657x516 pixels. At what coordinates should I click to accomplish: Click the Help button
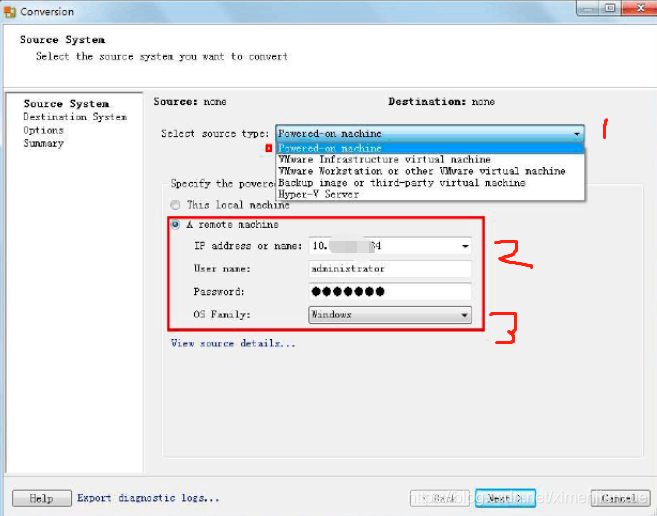pos(41,498)
